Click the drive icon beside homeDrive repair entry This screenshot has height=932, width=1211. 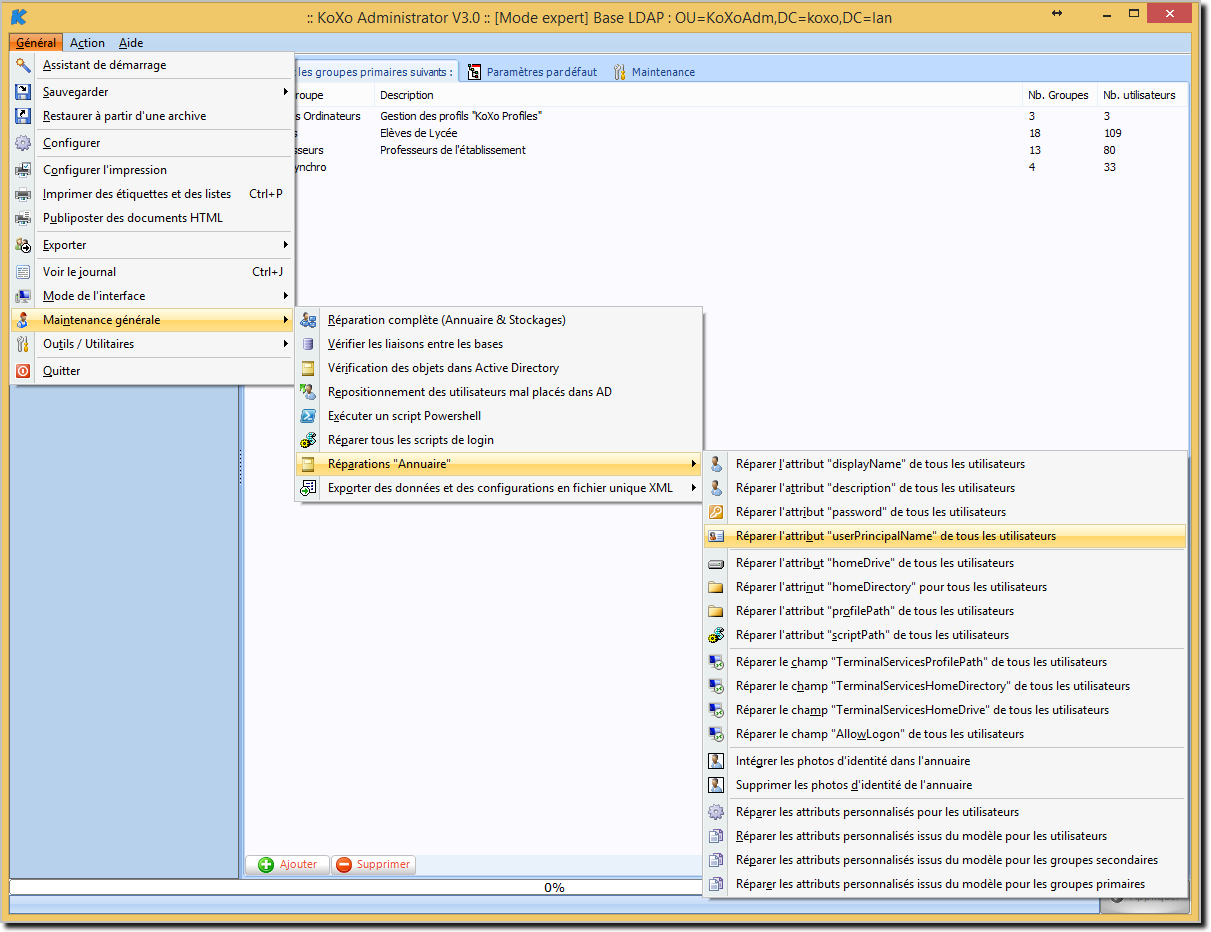tap(716, 563)
